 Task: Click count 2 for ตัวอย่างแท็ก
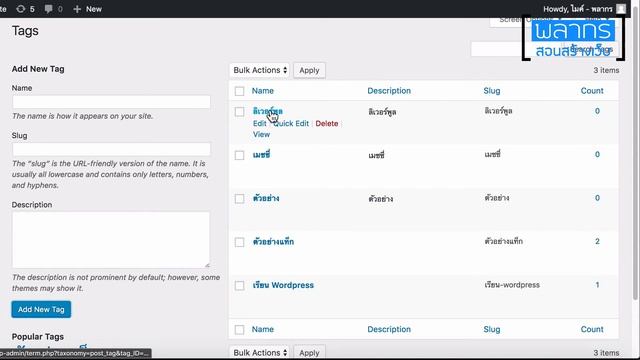pyautogui.click(x=597, y=241)
